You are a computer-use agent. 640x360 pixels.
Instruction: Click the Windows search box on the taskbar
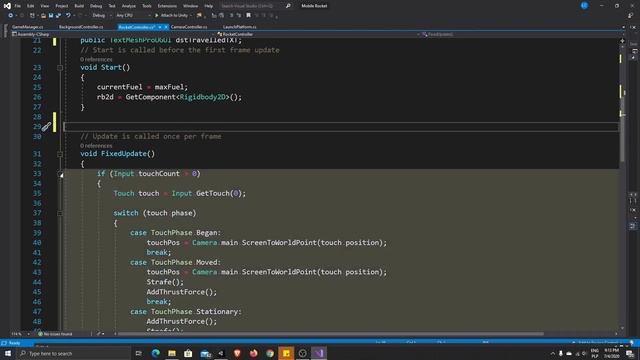pyautogui.click(x=73, y=353)
